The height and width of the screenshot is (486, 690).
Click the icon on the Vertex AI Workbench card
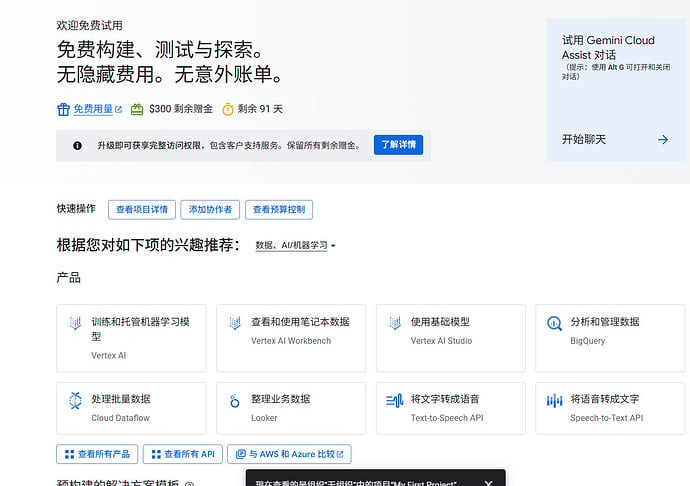(235, 323)
